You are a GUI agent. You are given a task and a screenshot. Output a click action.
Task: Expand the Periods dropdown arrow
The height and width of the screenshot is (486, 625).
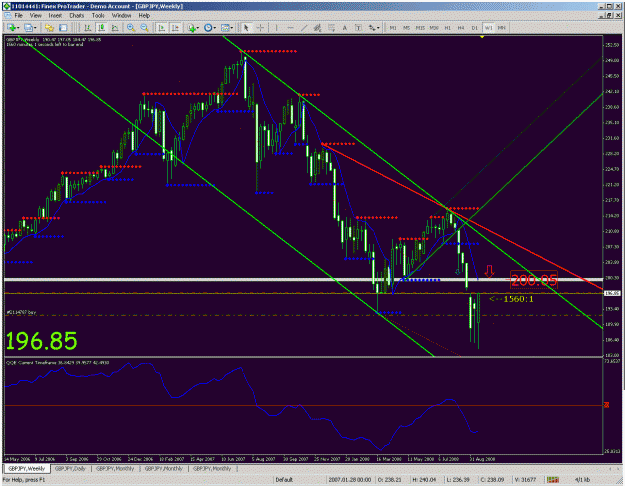click(x=214, y=28)
